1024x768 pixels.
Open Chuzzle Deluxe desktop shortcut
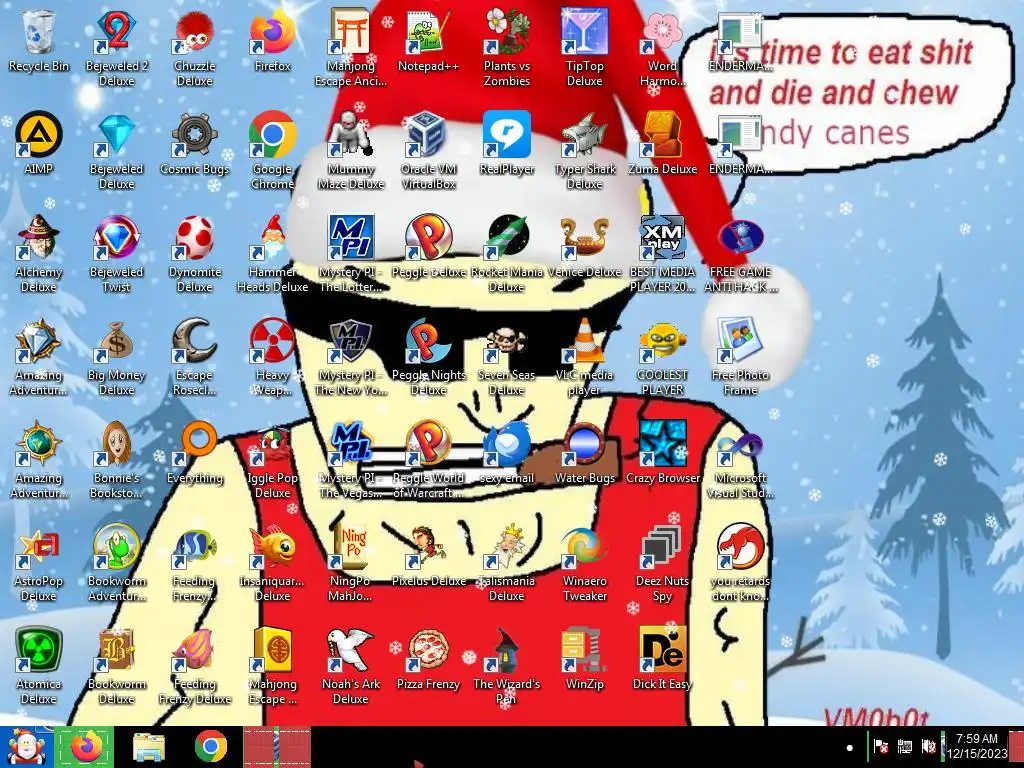[195, 48]
